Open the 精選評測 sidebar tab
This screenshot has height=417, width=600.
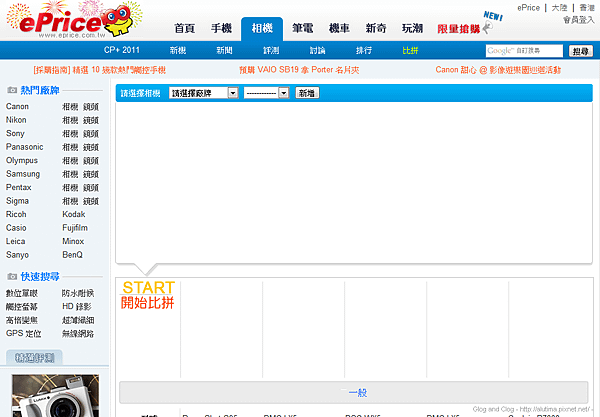[34, 358]
